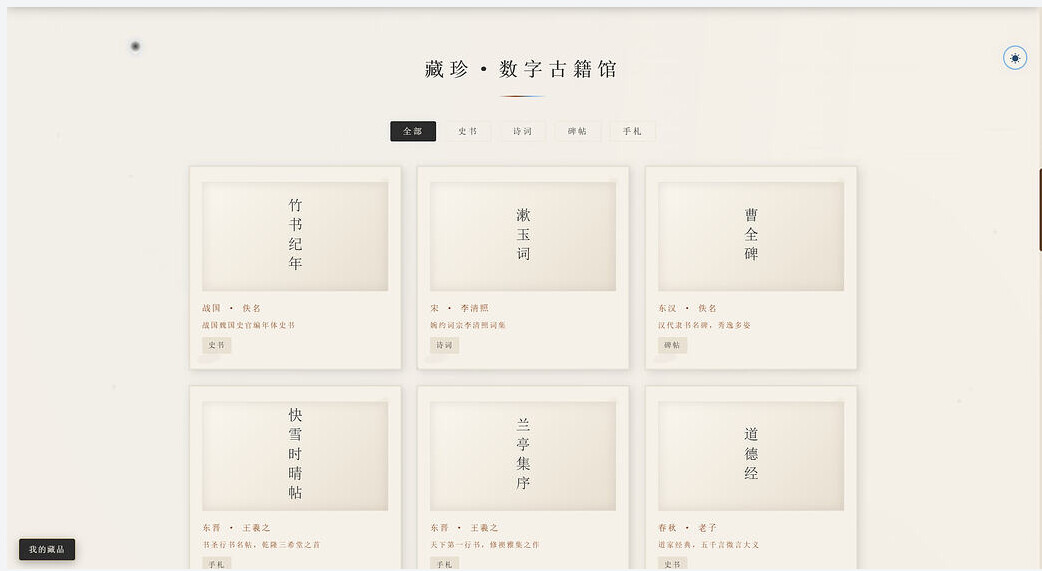The width and height of the screenshot is (1042, 571).
Task: Click the 史书 tag on 竹书纪年 card
Action: 217,345
